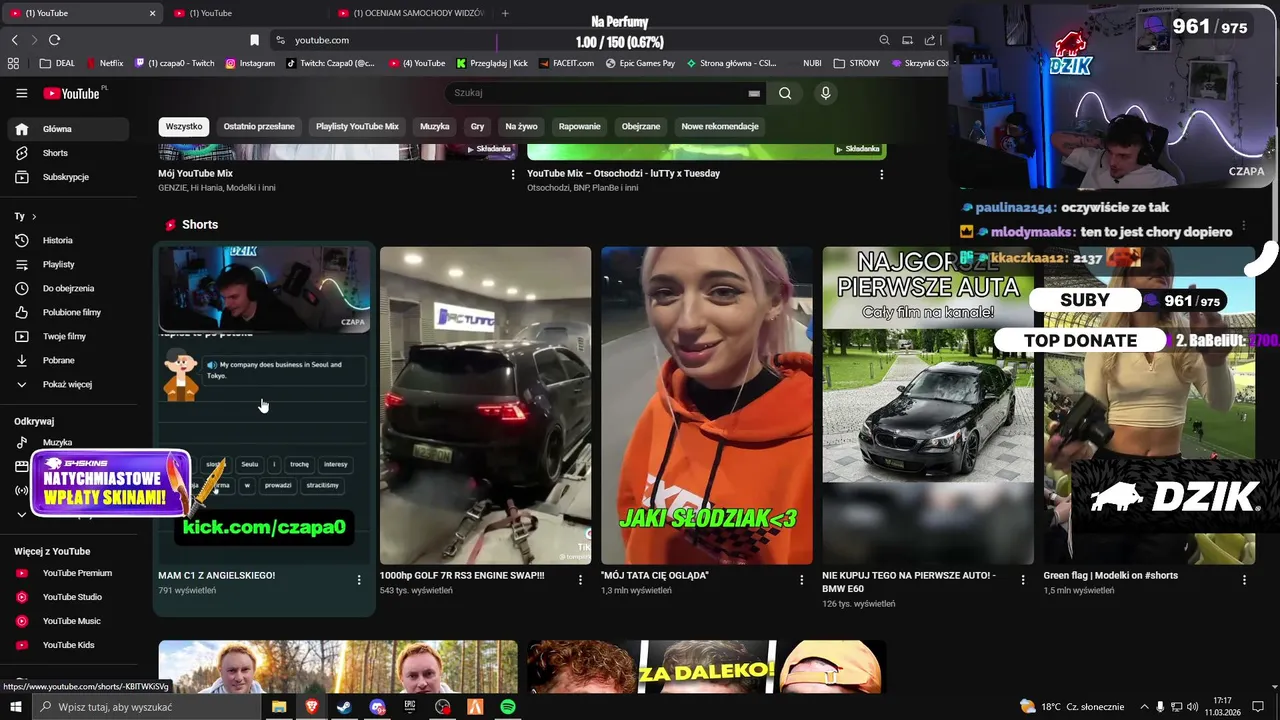Select the Ostatnio przesłane filter chip
Viewport: 1280px width, 720px height.
(x=259, y=127)
